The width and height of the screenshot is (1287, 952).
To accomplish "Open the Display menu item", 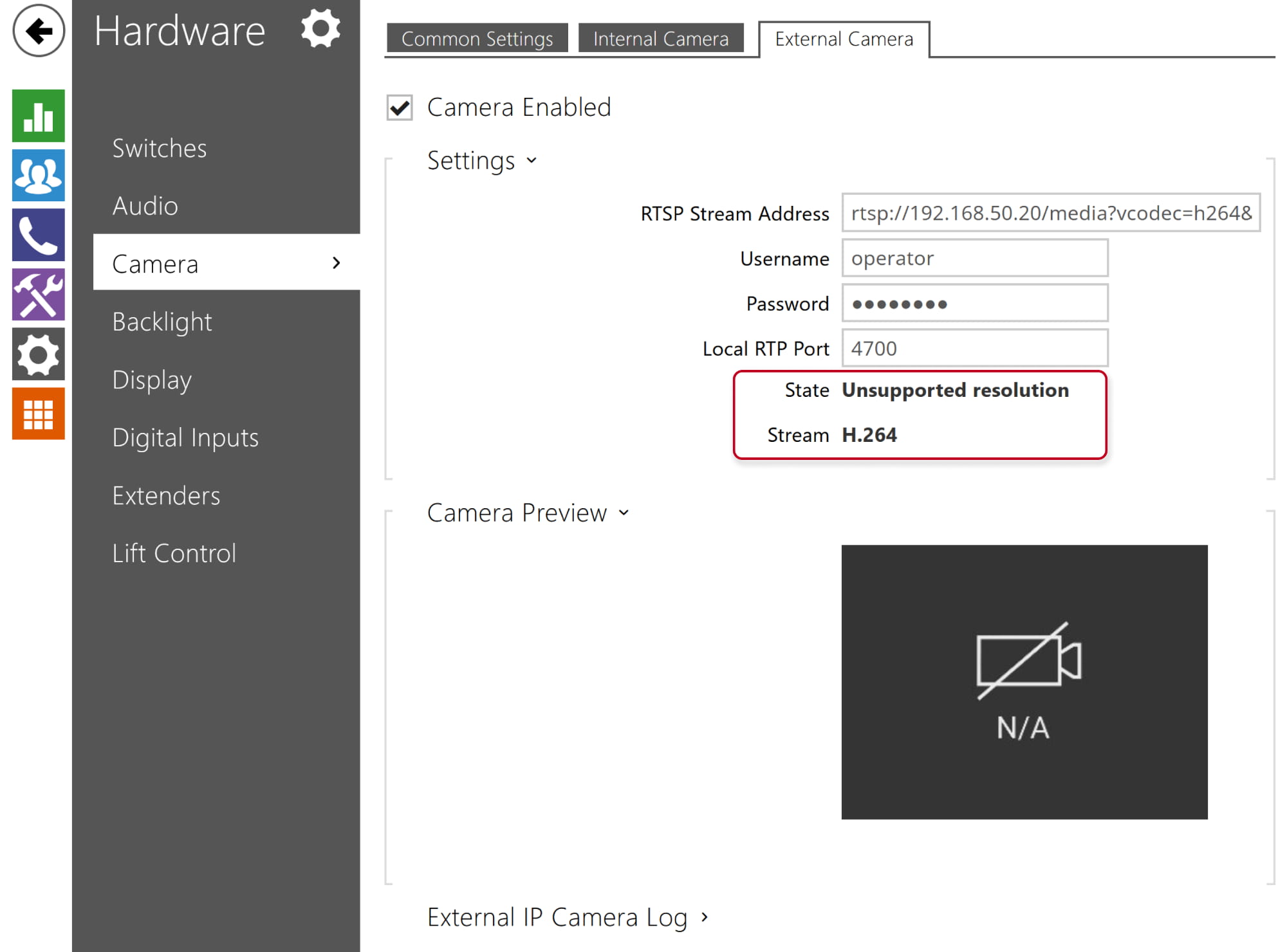I will (152, 380).
